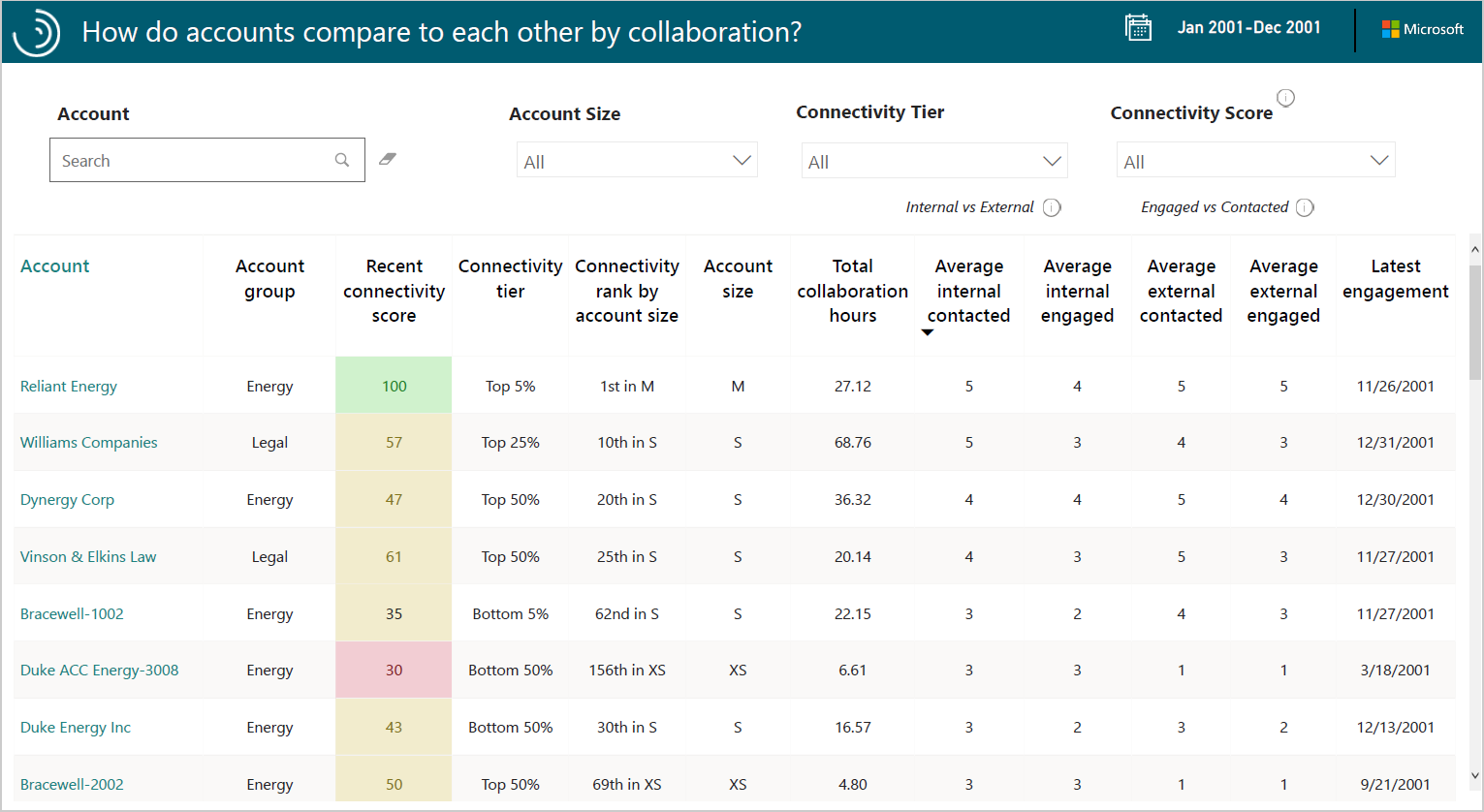Open the Connectivity Score dropdown

1255,161
